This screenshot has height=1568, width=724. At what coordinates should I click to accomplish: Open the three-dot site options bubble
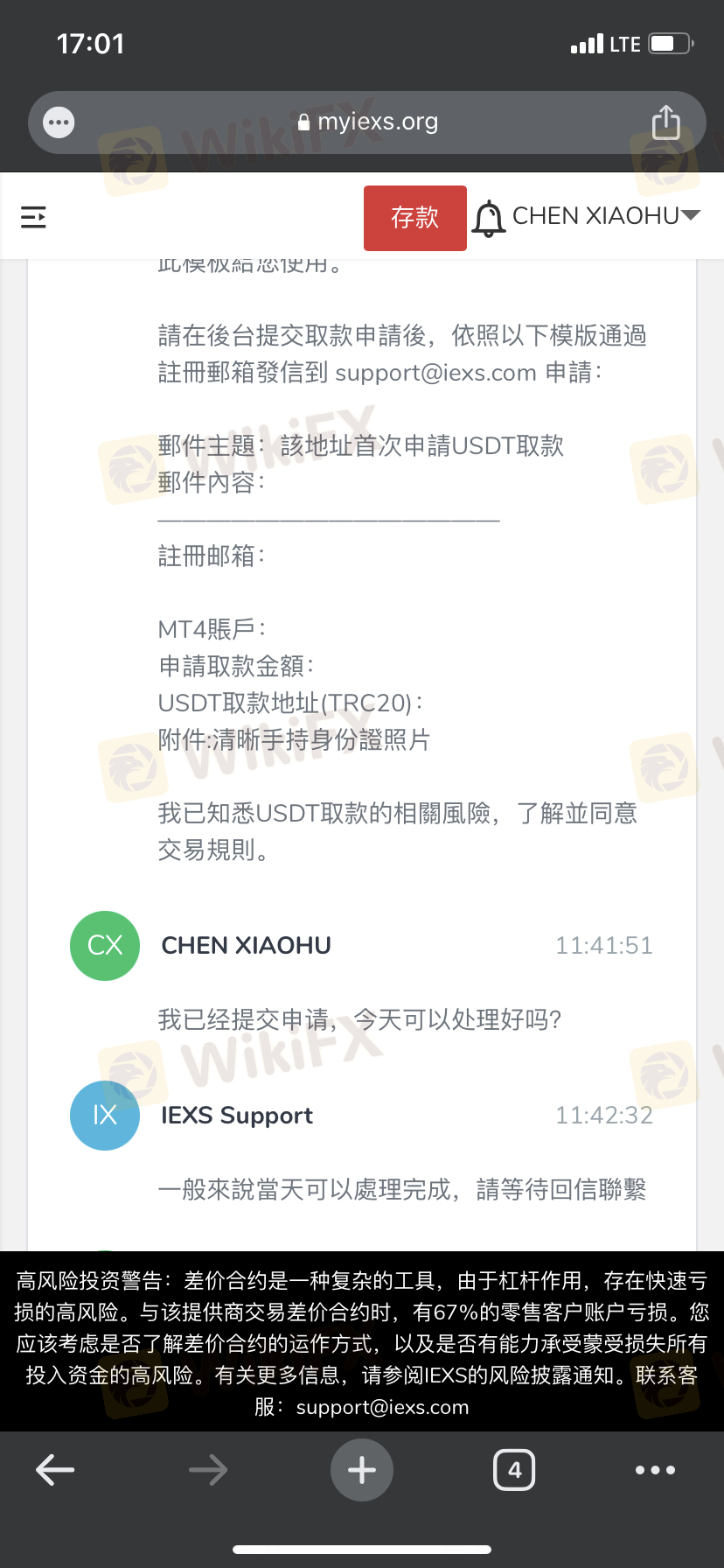59,122
